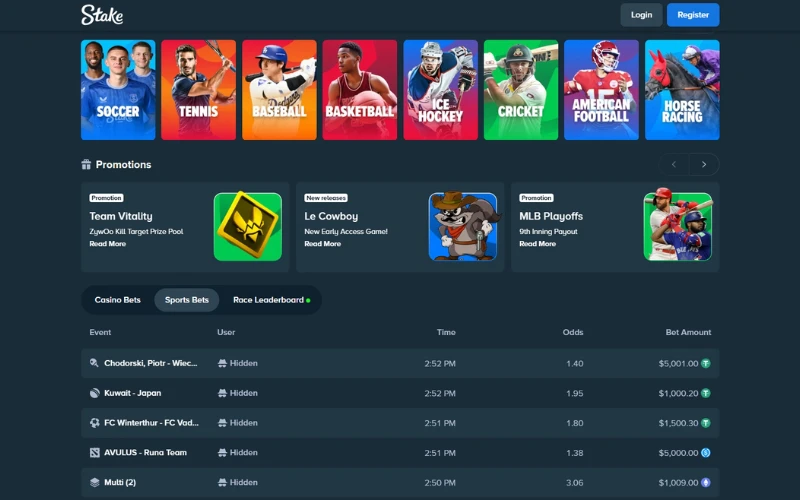
Task: Click the Bet Amount column header
Action: 688,332
